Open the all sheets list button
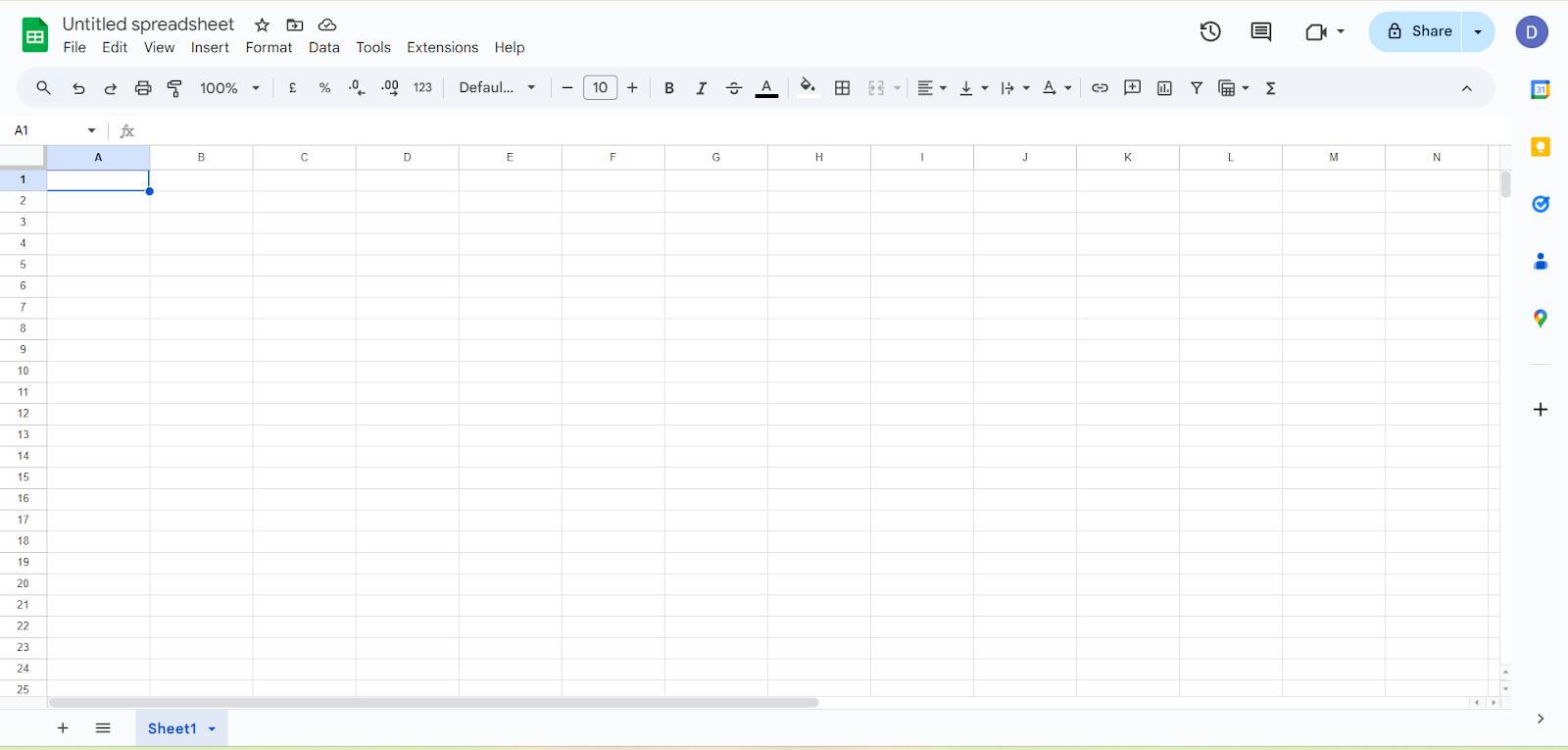The height and width of the screenshot is (750, 1568). (x=103, y=728)
